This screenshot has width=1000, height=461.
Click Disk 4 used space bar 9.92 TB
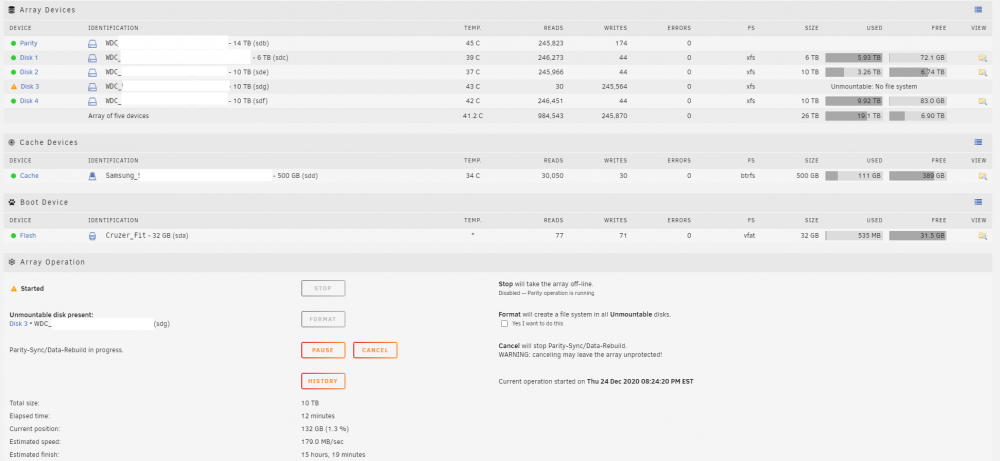coord(854,101)
